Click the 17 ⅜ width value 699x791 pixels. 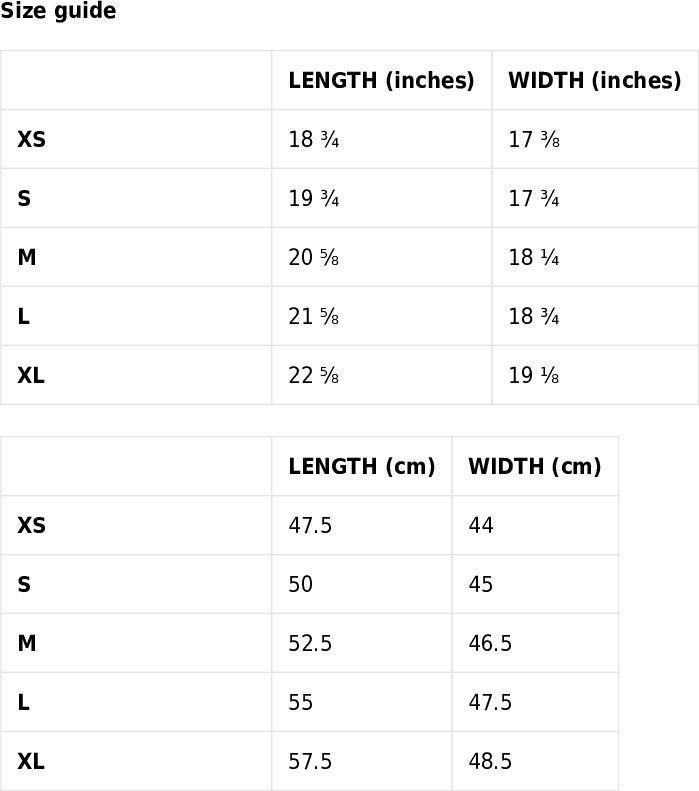coord(534,139)
